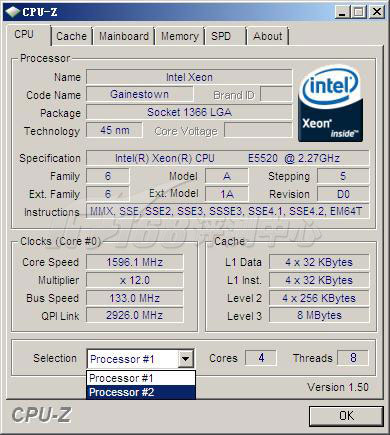
Task: Click the L1 Data cache value
Action: click(x=319, y=262)
